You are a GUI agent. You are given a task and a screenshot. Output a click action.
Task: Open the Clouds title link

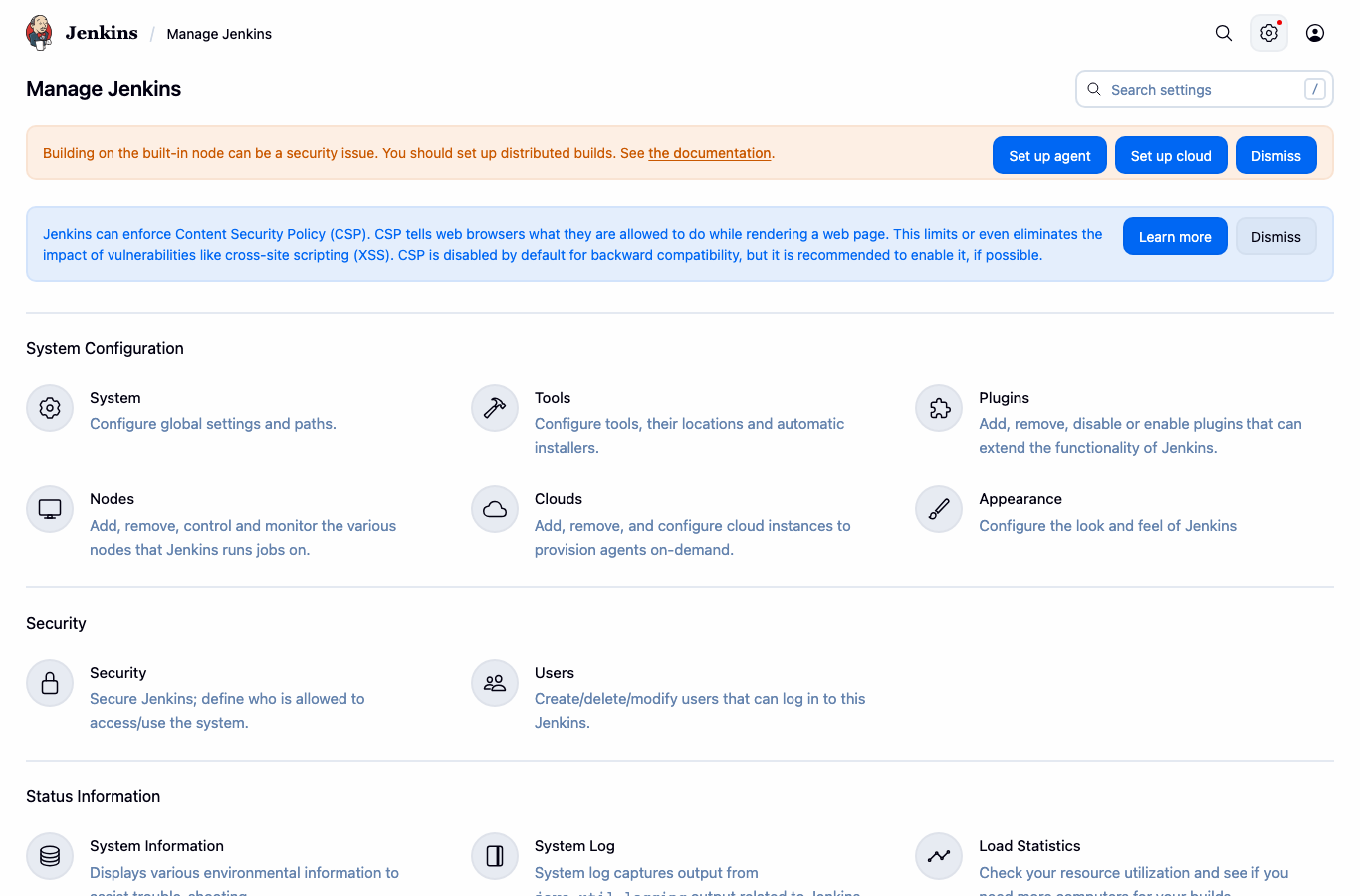pyautogui.click(x=559, y=499)
